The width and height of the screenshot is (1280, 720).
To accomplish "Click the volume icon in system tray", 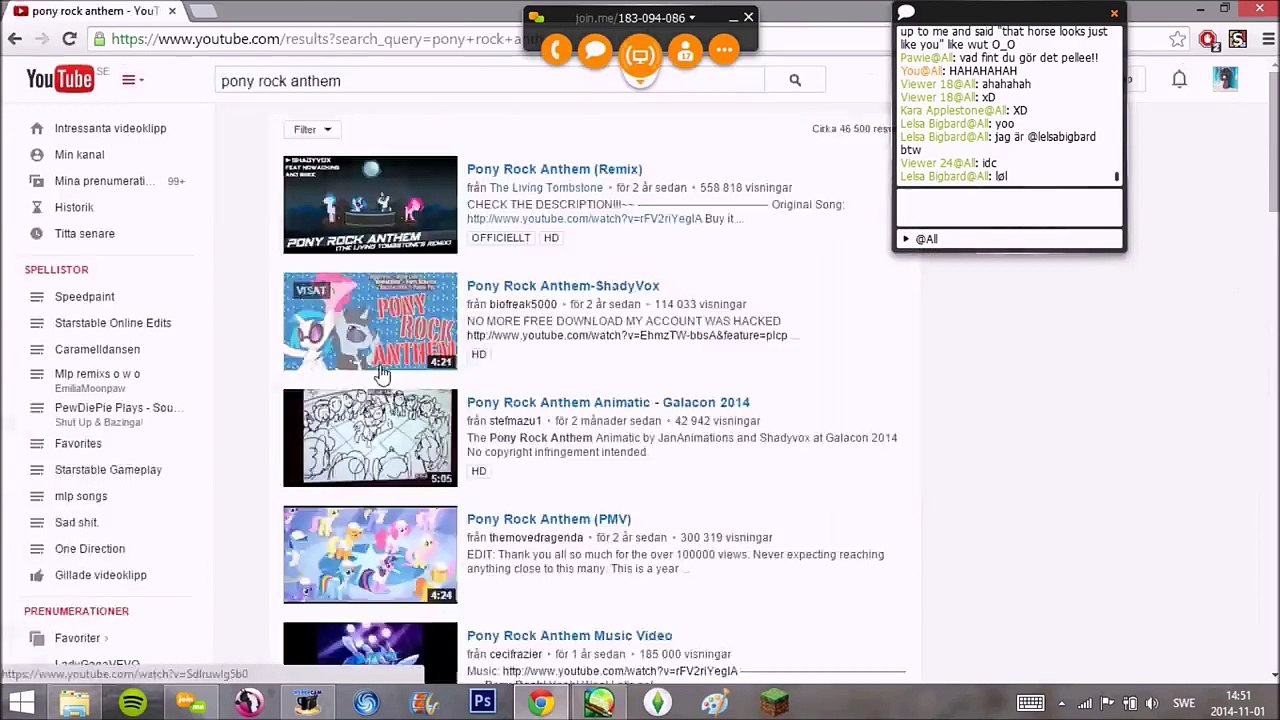I will pyautogui.click(x=1151, y=703).
